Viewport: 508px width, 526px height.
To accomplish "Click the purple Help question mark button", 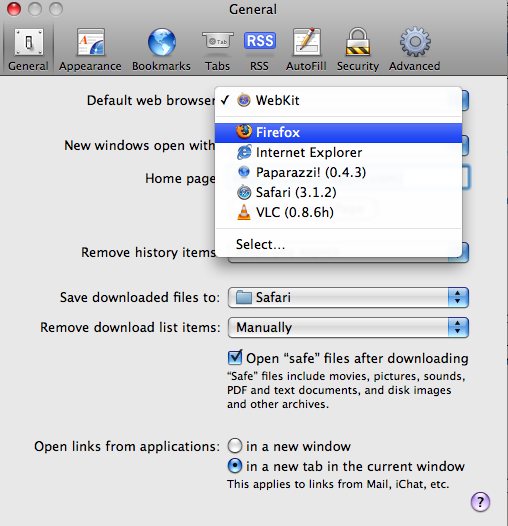I will [480, 502].
